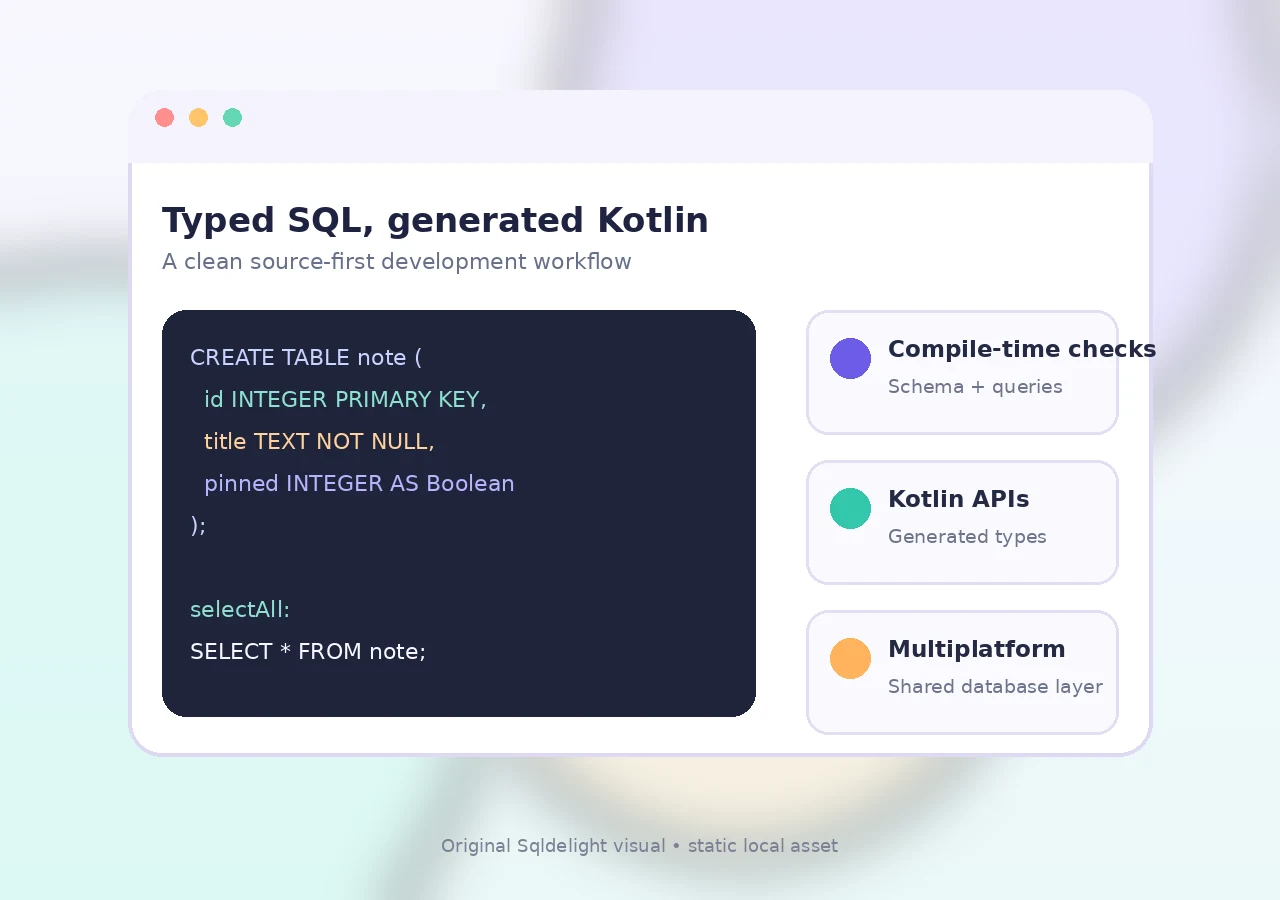
Task: Click the 'pinned INTEGER AS Boolean' code line
Action: [x=359, y=484]
